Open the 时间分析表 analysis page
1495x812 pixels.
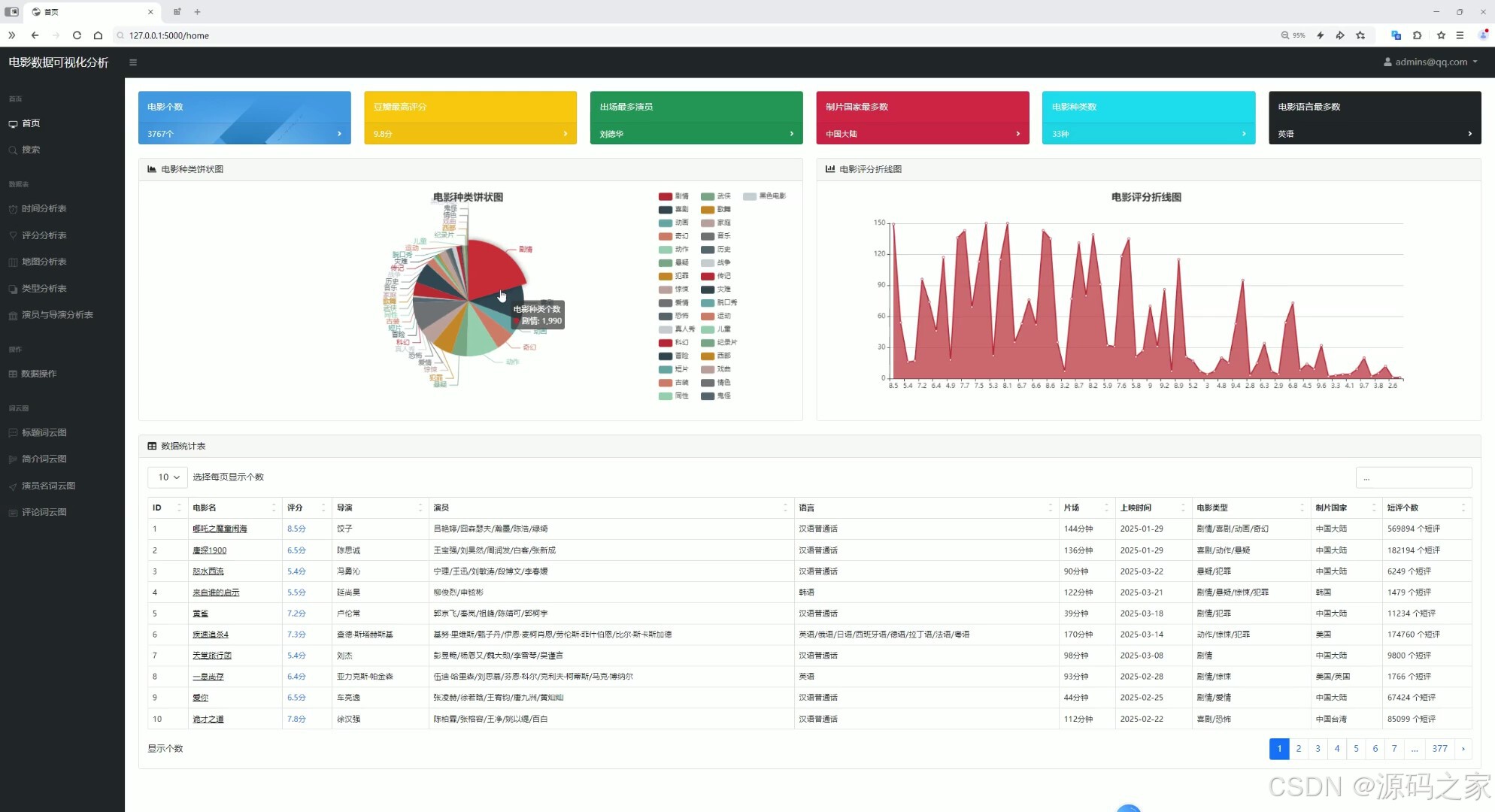pos(45,208)
